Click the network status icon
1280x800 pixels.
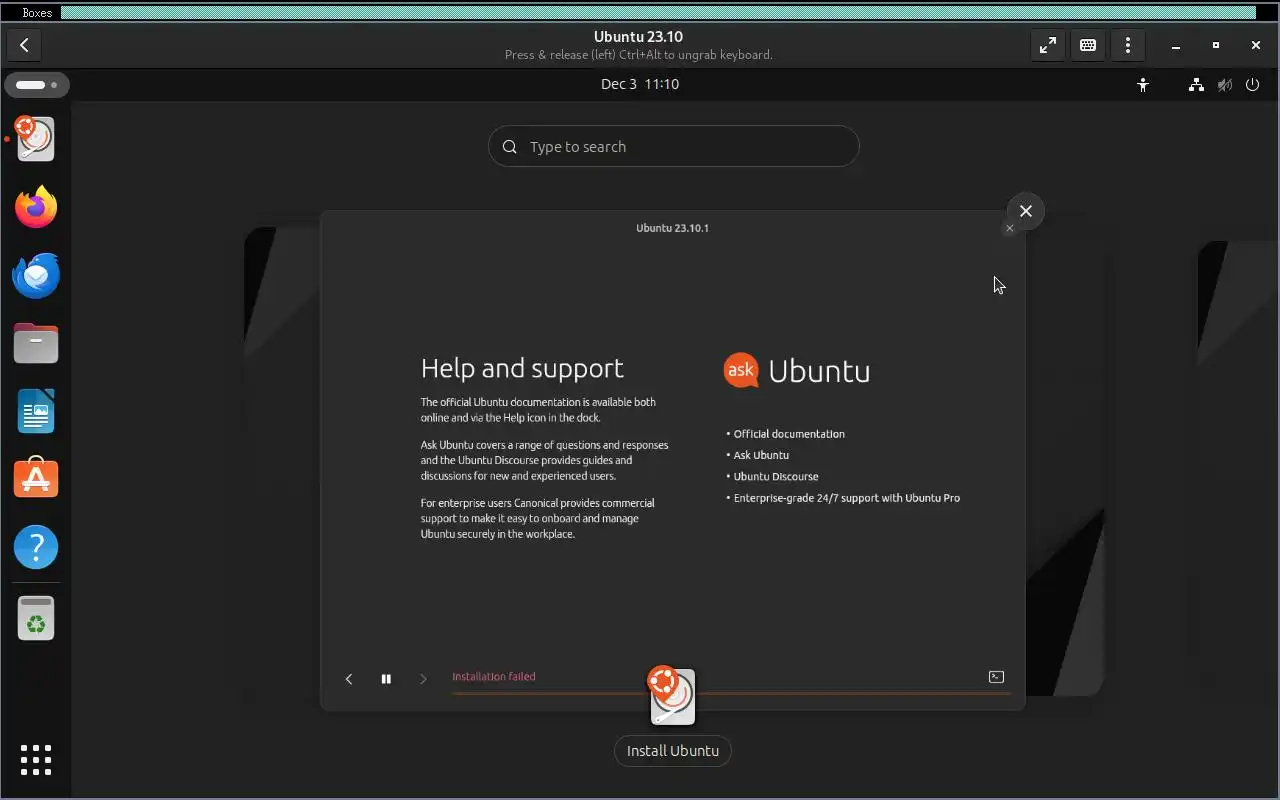[1196, 85]
